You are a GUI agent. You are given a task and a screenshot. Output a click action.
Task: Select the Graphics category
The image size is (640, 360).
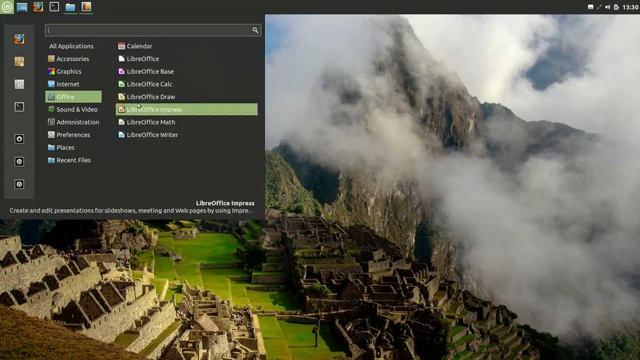[x=65, y=71]
